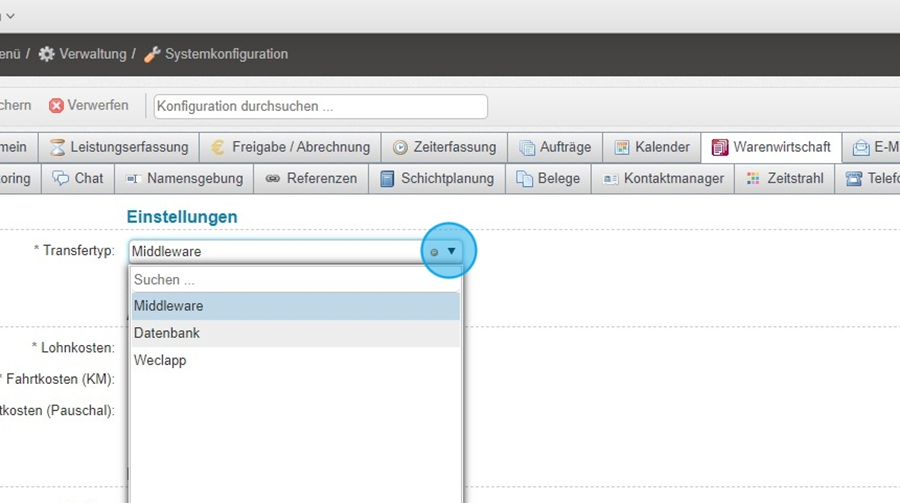
Task: Click the red Verwerfen discard icon
Action: tap(56, 105)
